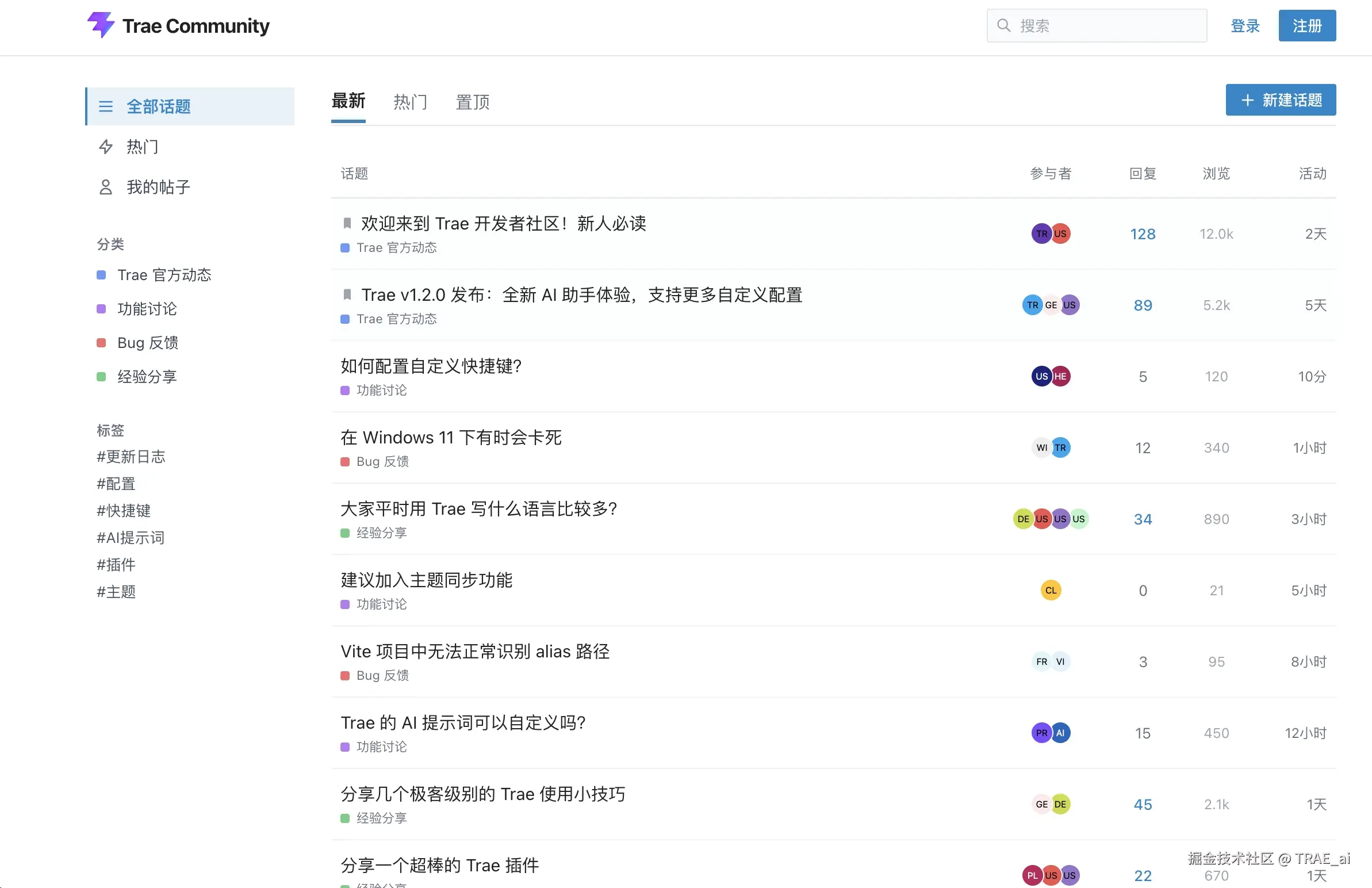Screen dimensions: 1372x888
Task: Select red swatch next to Bug 反馈 category
Action: tap(101, 343)
